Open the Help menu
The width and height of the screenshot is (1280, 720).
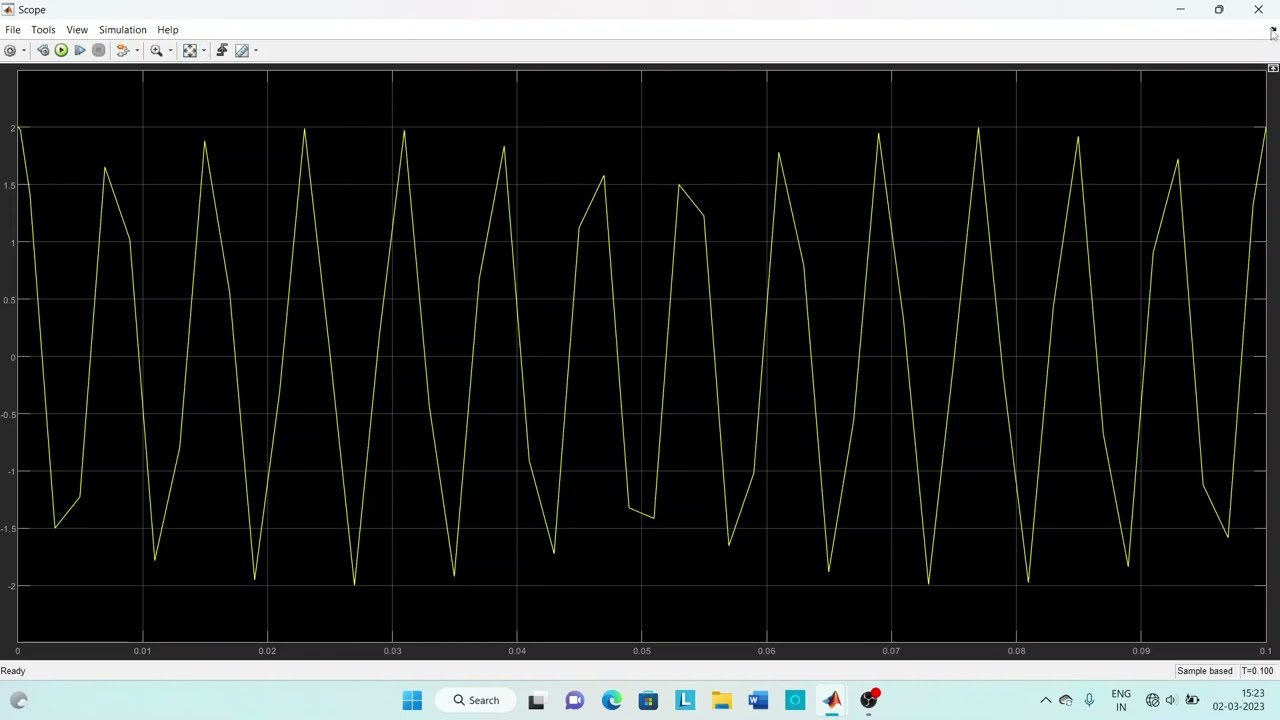pyautogui.click(x=168, y=30)
